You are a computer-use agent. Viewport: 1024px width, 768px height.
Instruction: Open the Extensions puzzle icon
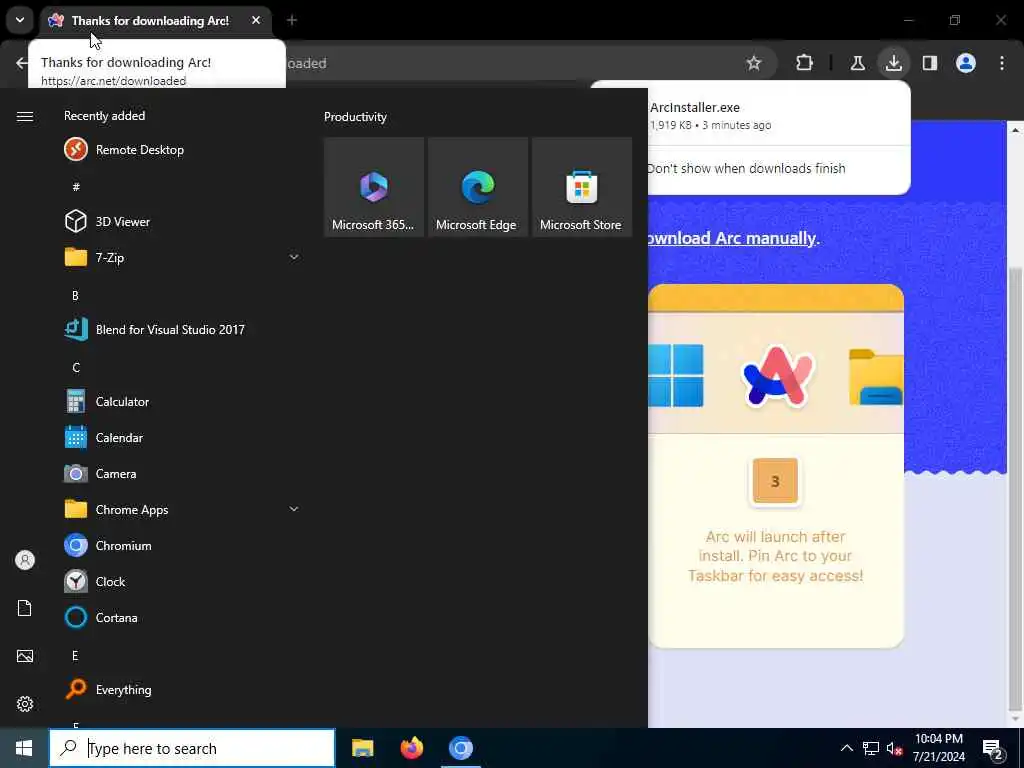click(x=805, y=63)
